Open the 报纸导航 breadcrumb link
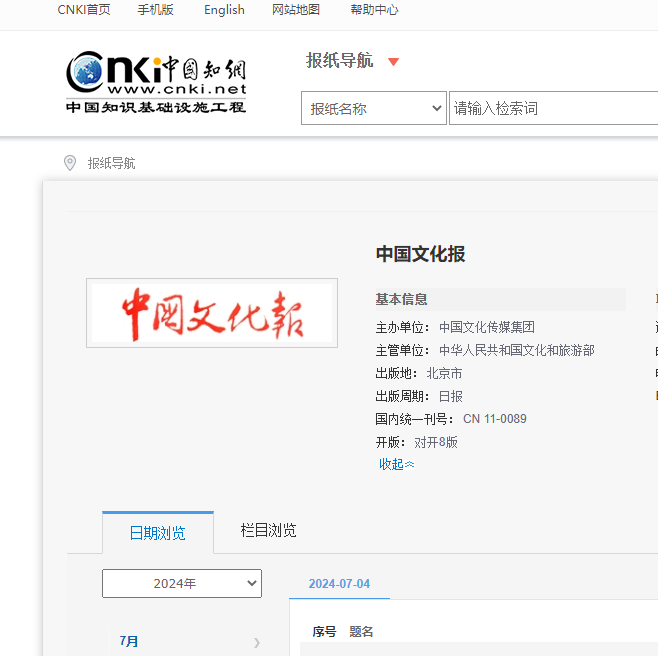 click(x=111, y=163)
